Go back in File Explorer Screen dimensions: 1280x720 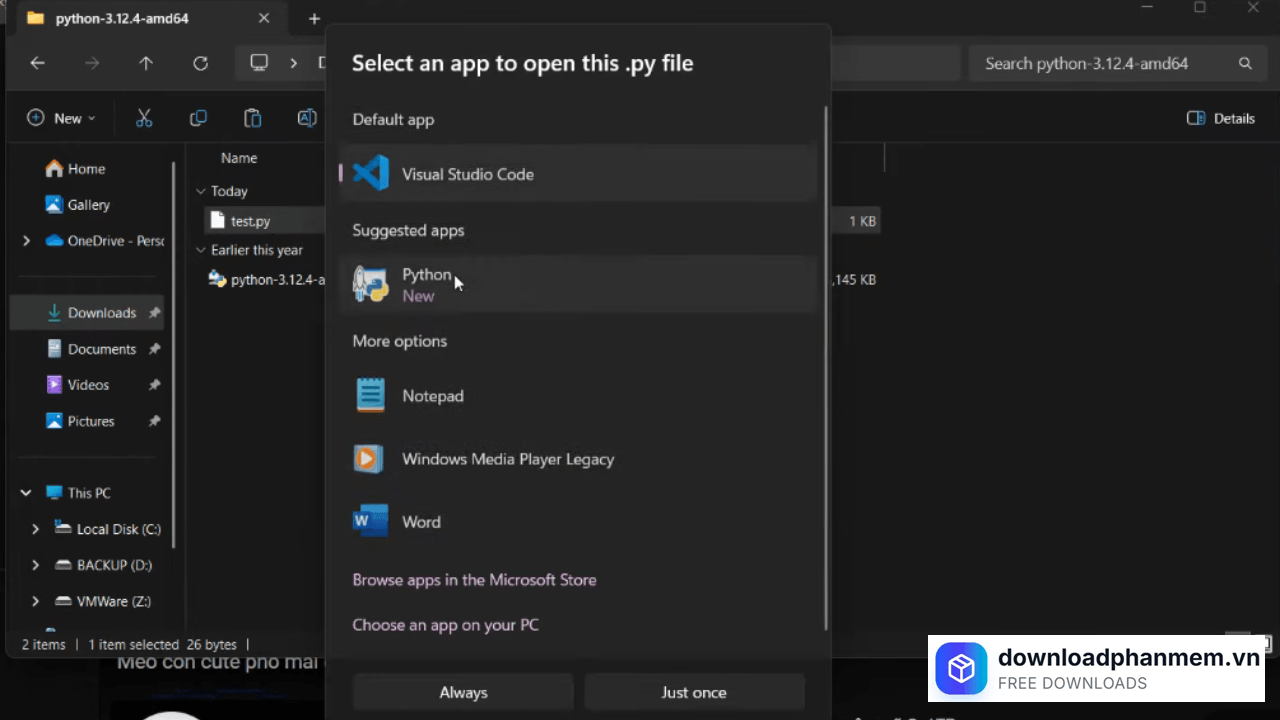click(x=37, y=63)
